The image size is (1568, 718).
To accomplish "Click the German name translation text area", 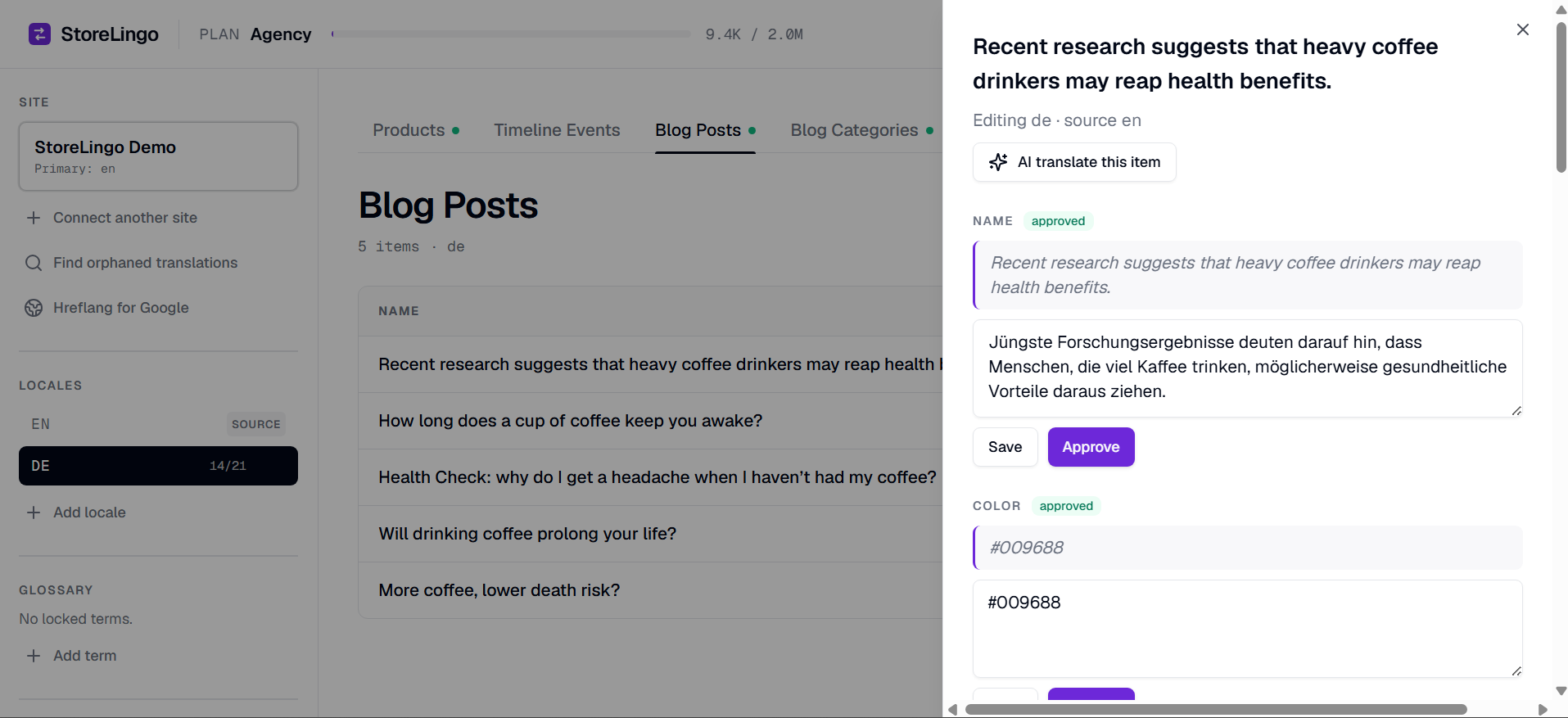I will click(1247, 368).
